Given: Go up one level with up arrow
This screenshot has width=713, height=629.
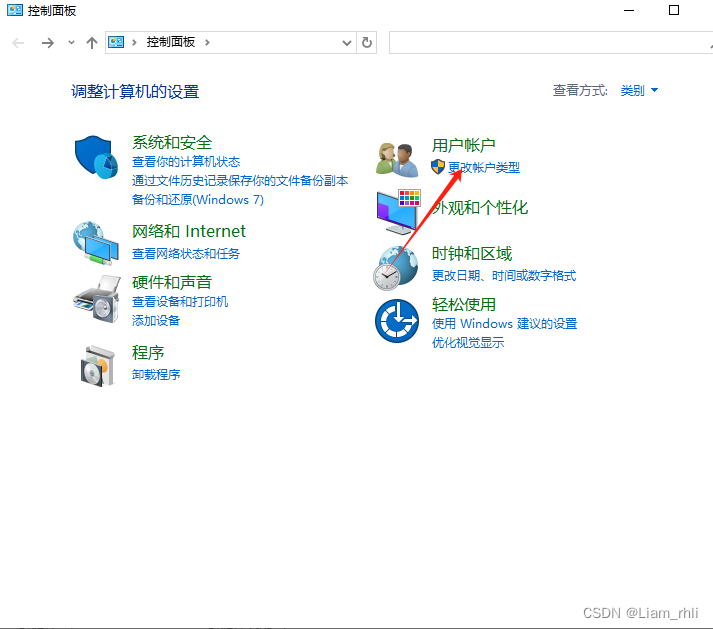Looking at the screenshot, I should click(x=92, y=43).
